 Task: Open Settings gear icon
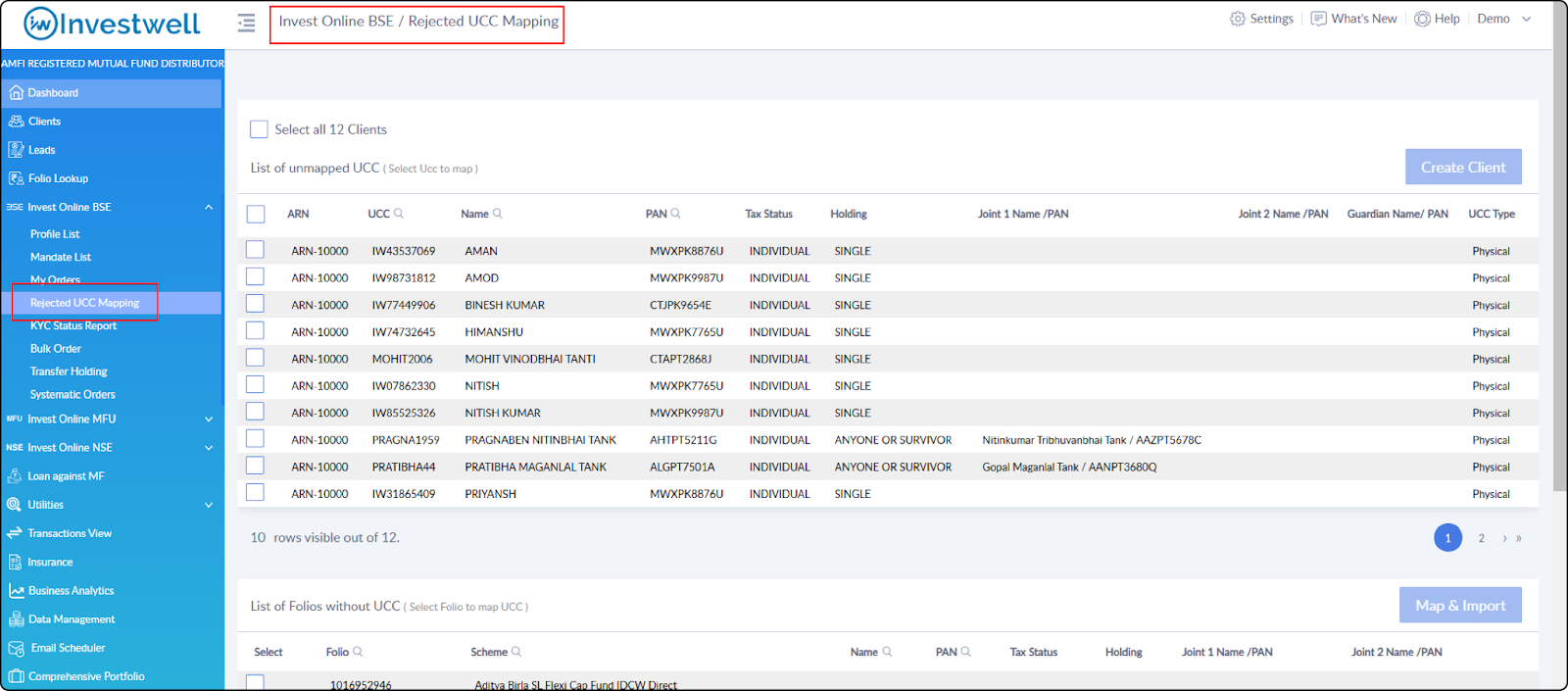click(x=1238, y=19)
